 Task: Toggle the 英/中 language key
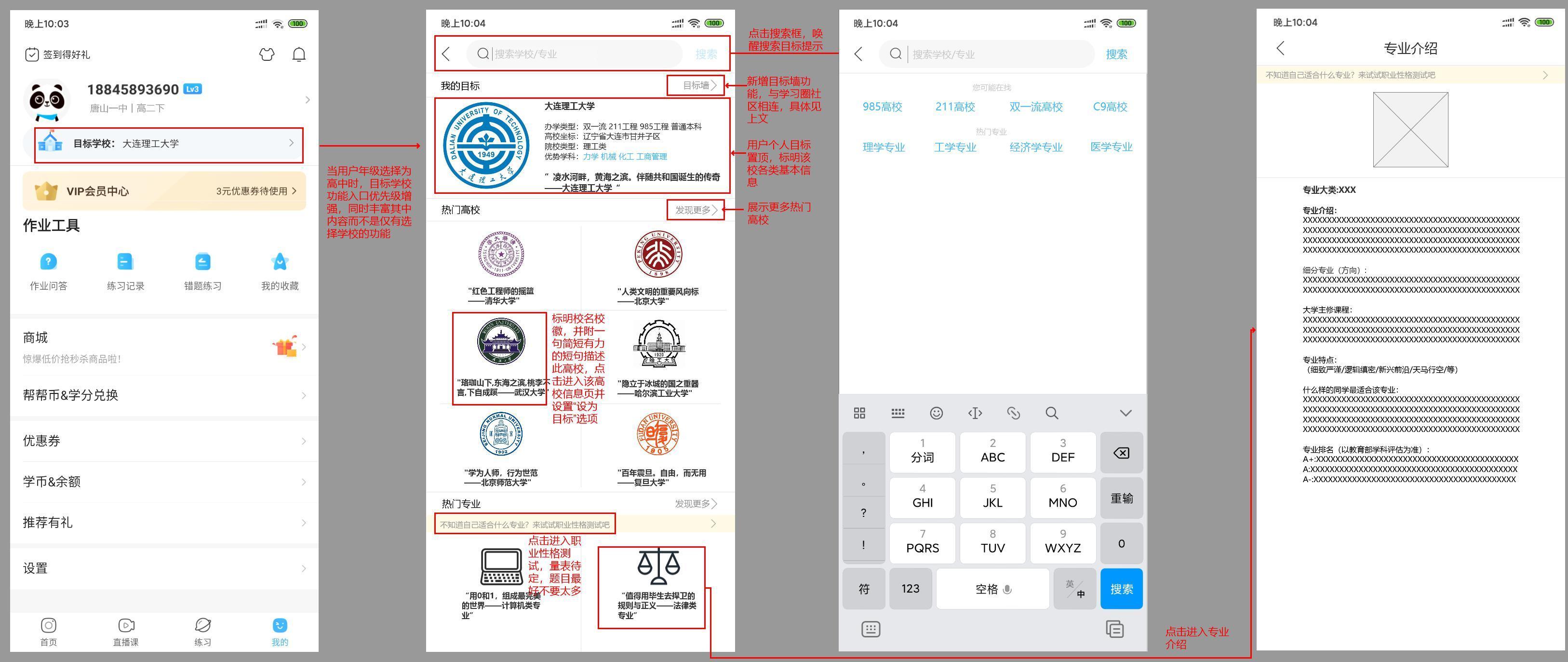pyautogui.click(x=1075, y=589)
